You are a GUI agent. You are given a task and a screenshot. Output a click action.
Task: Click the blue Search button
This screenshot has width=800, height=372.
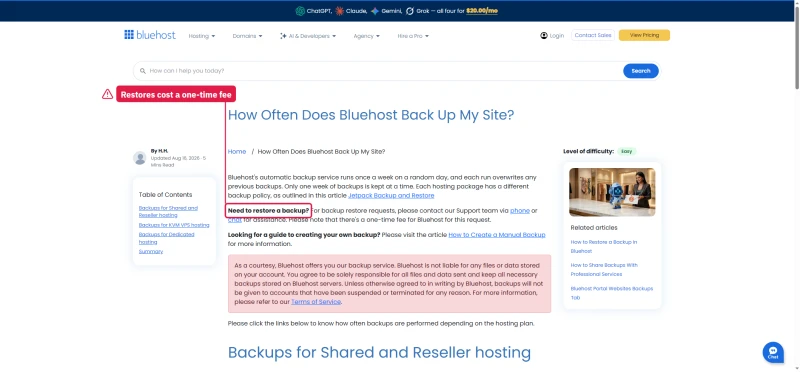641,71
